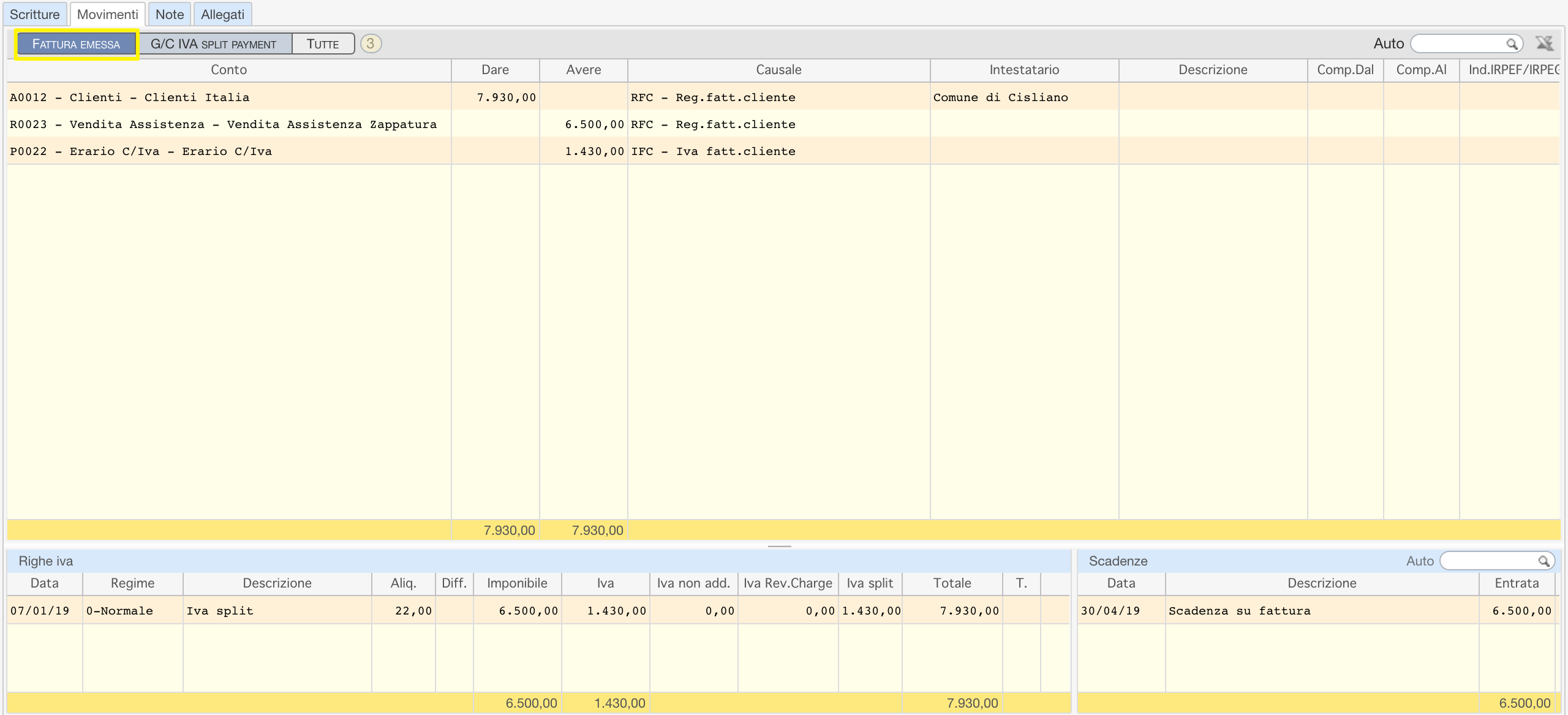
Task: Open the Note tab
Action: click(170, 14)
